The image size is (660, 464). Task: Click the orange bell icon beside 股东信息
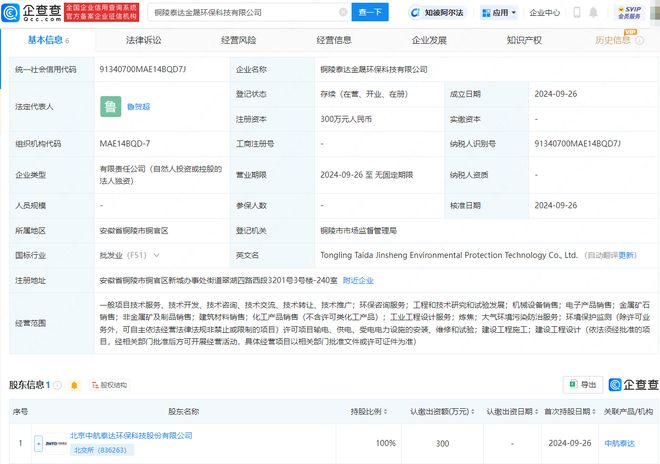(74, 385)
